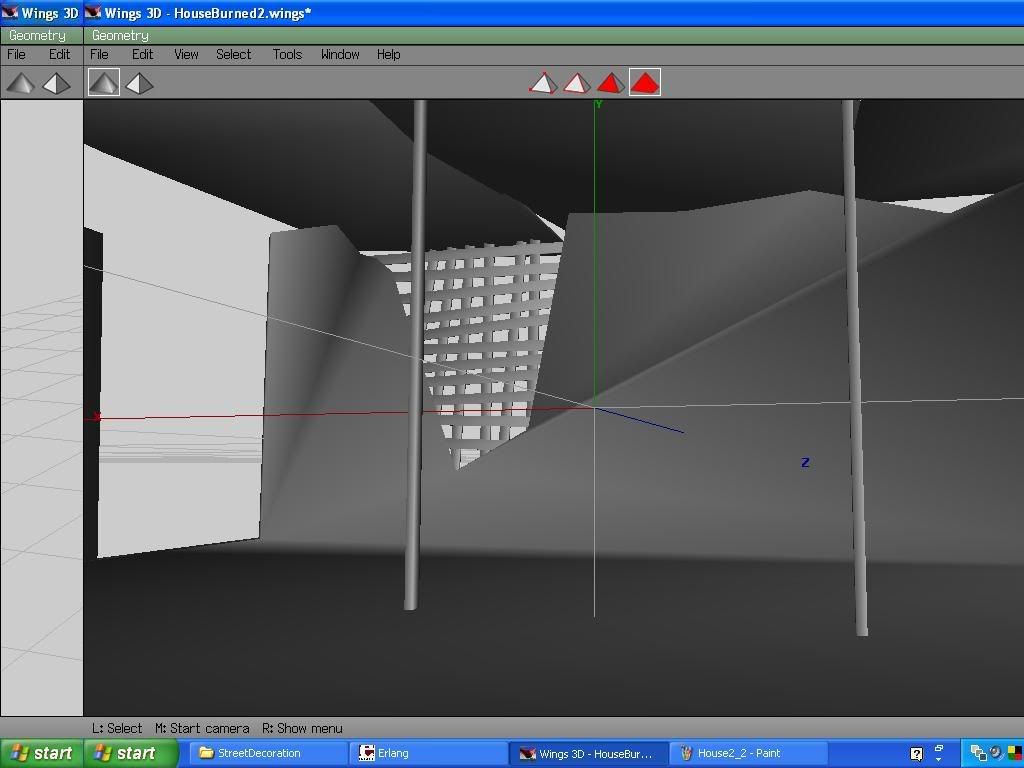
Task: Click Wings 3D icon in HouseBurned2.wings title bar
Action: [x=94, y=13]
